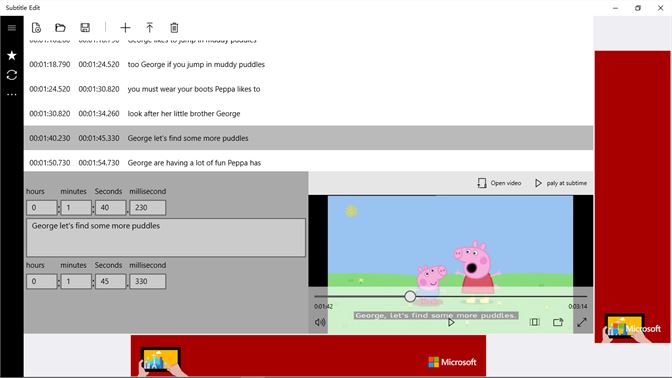Click the new subtitle file icon

[x=36, y=28]
